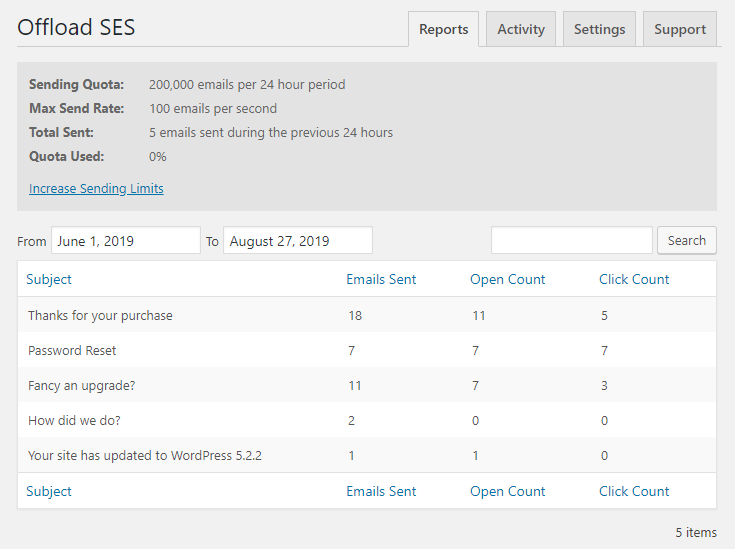Click the From date field
Screen dimensions: 735x549
pyautogui.click(x=126, y=241)
